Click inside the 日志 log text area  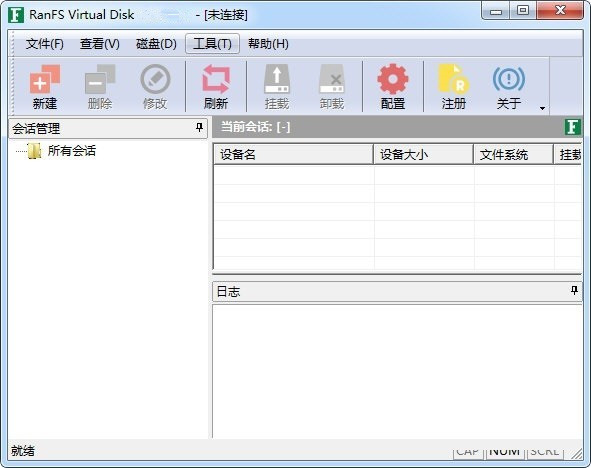(397, 371)
